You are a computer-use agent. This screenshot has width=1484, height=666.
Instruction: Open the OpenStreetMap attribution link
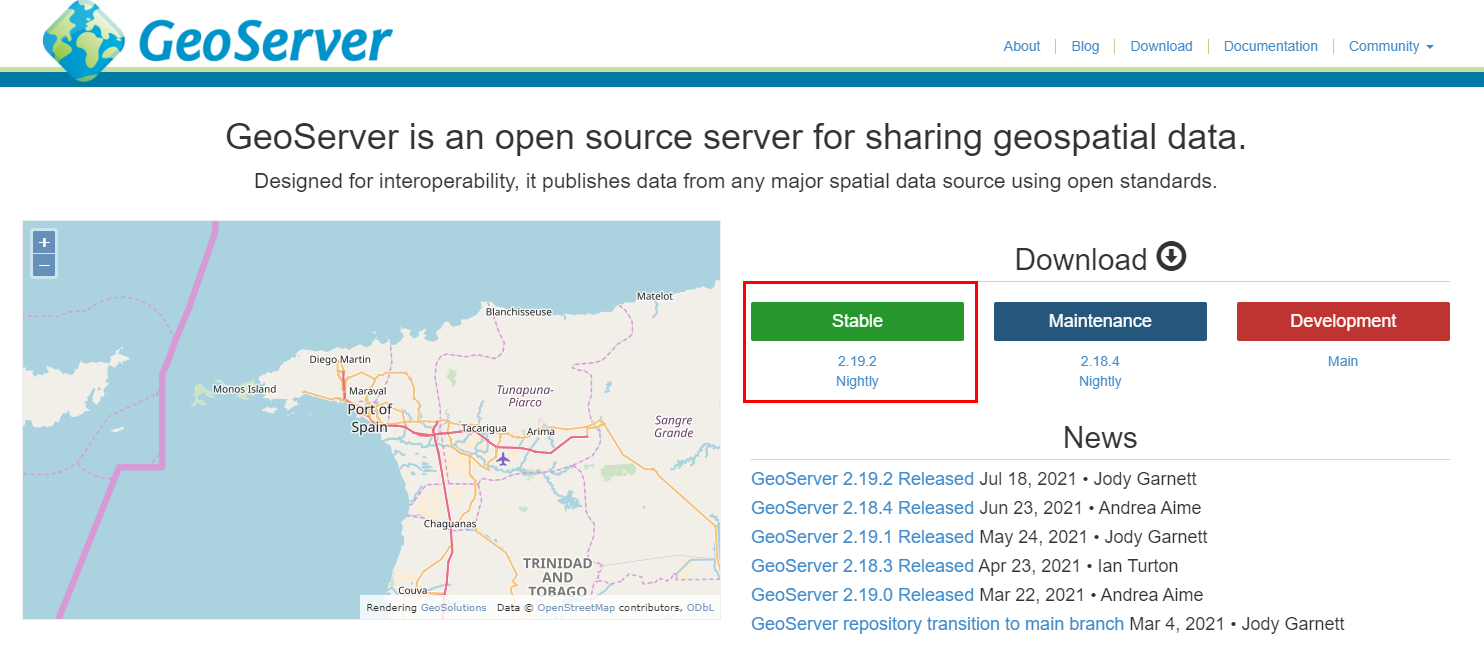tap(576, 608)
